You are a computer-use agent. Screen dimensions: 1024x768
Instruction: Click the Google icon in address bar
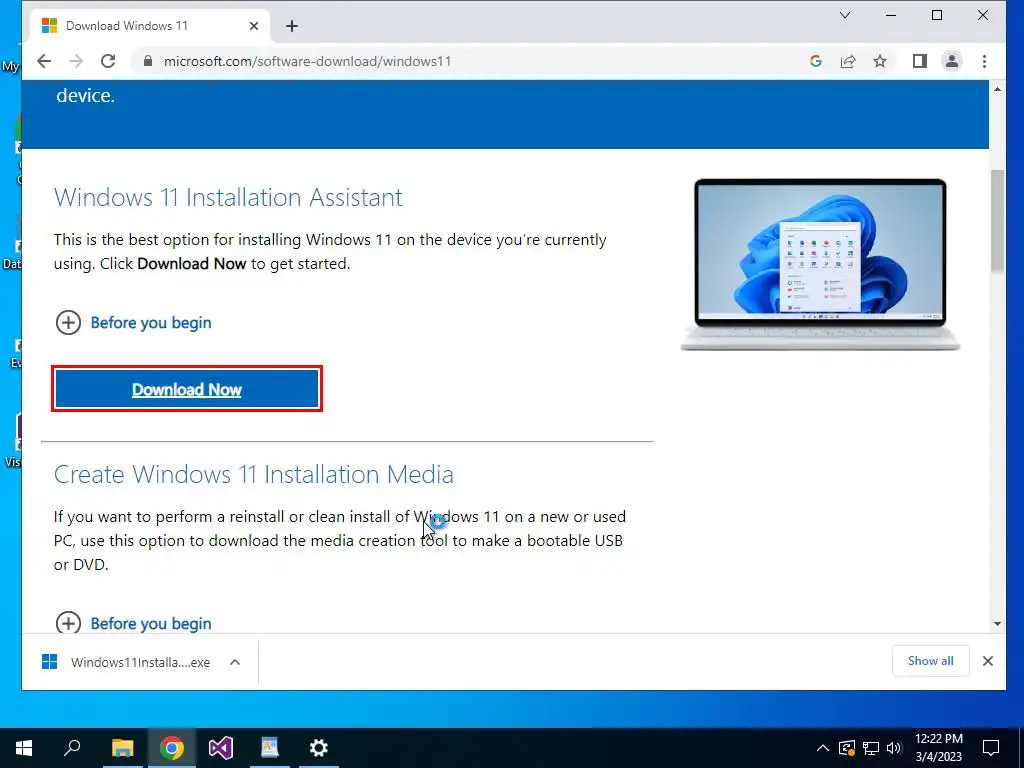[x=816, y=61]
